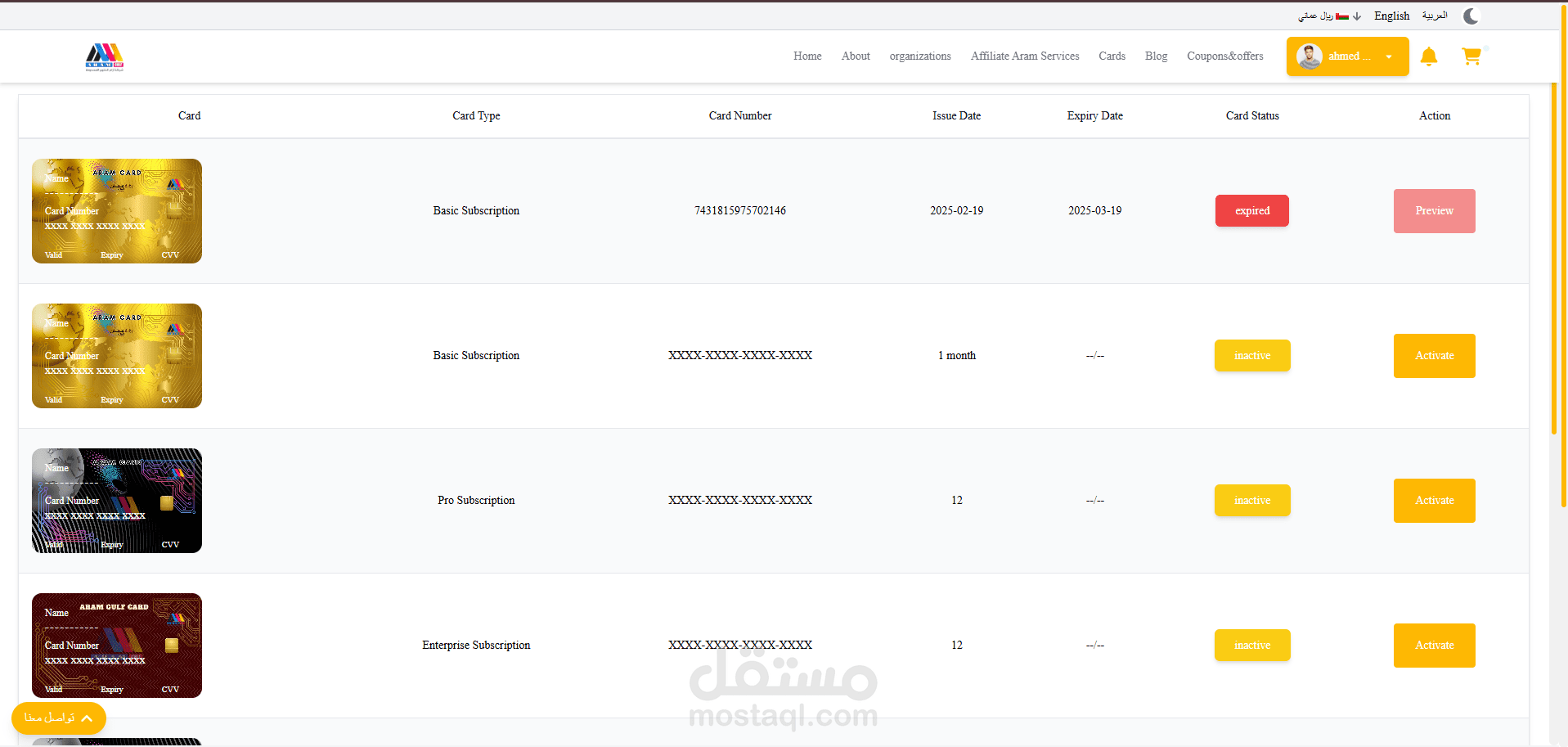
Task: Click the expiry date 2025-03-19
Action: tap(1094, 211)
